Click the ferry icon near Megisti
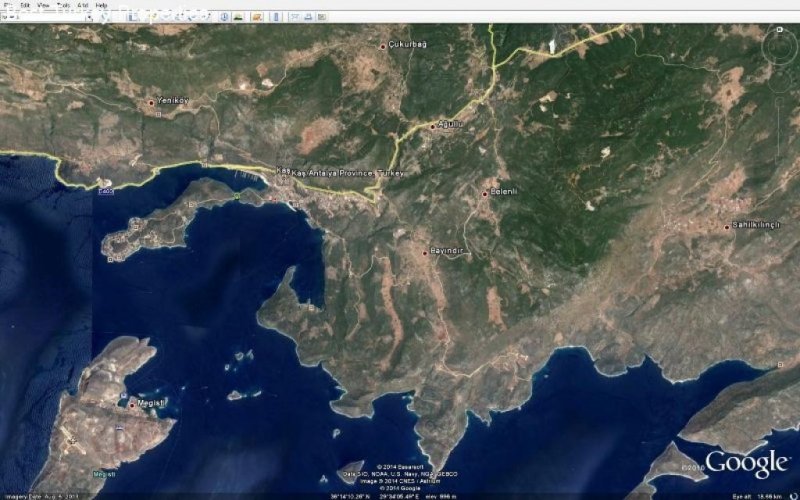The image size is (800, 500). click(124, 396)
